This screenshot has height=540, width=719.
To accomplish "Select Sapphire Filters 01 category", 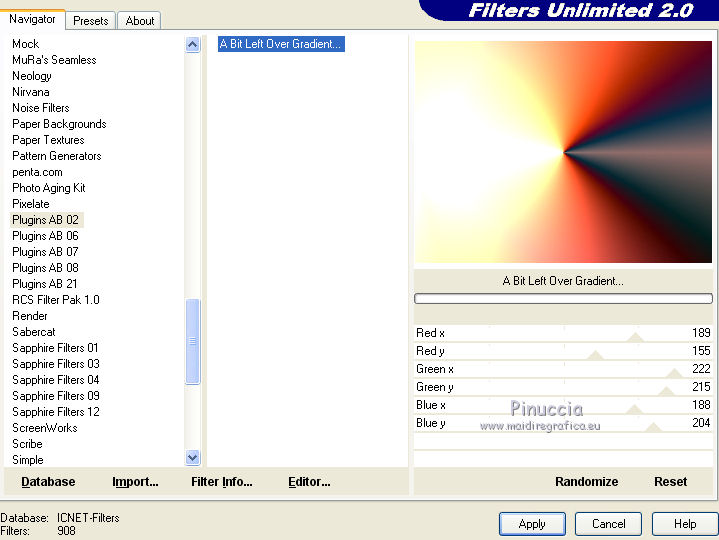I will (x=55, y=348).
